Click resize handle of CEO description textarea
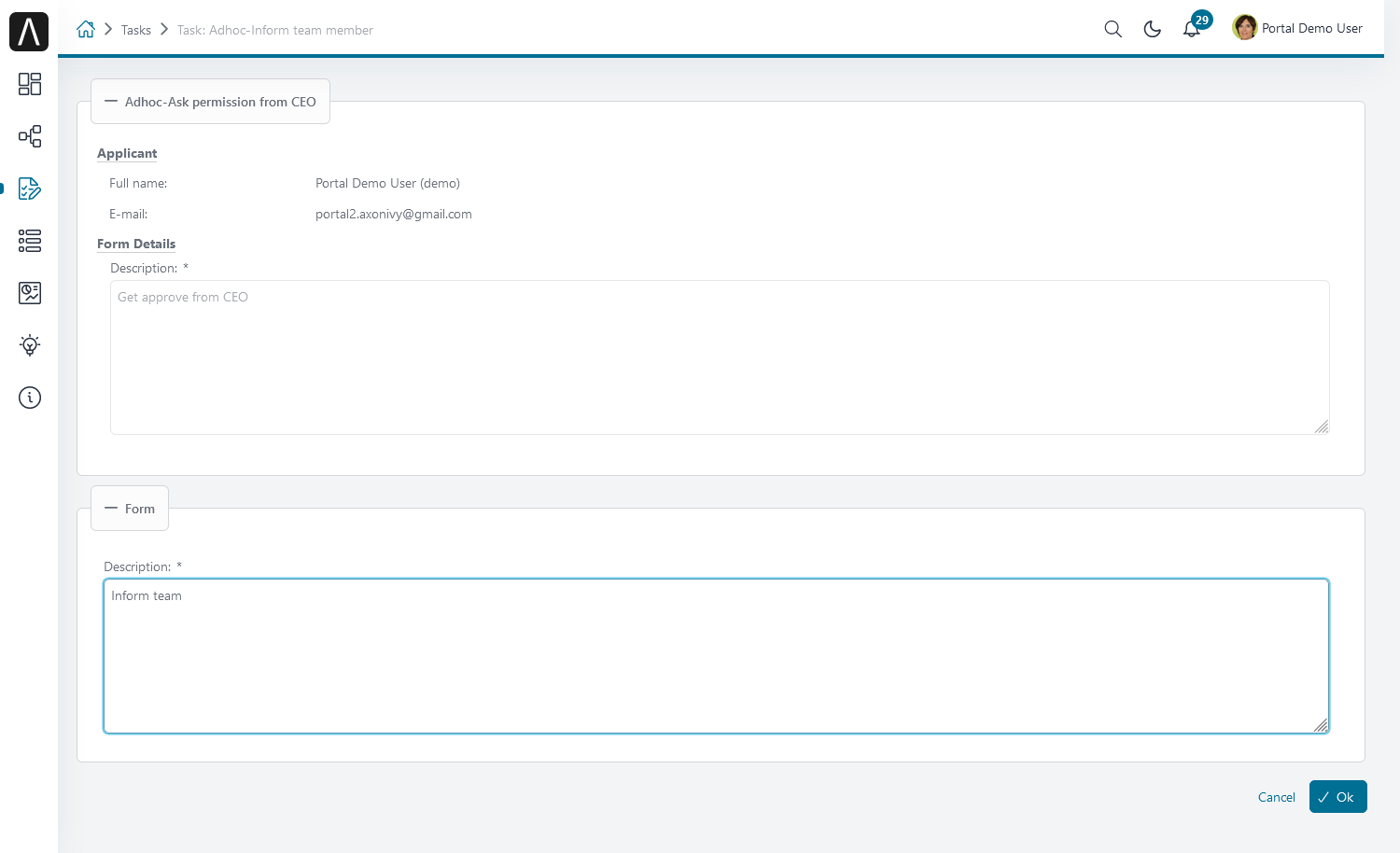This screenshot has height=853, width=1400. coord(1322,426)
